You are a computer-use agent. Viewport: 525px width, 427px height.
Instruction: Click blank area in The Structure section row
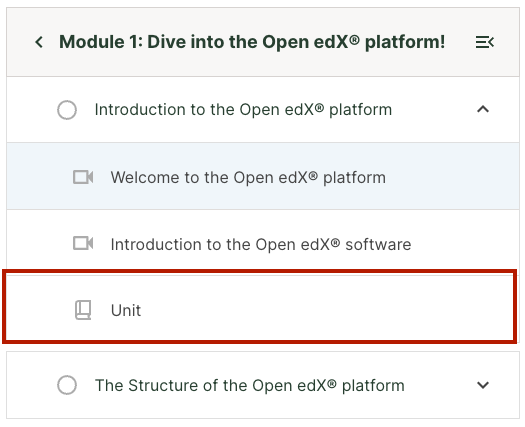[x=440, y=385]
